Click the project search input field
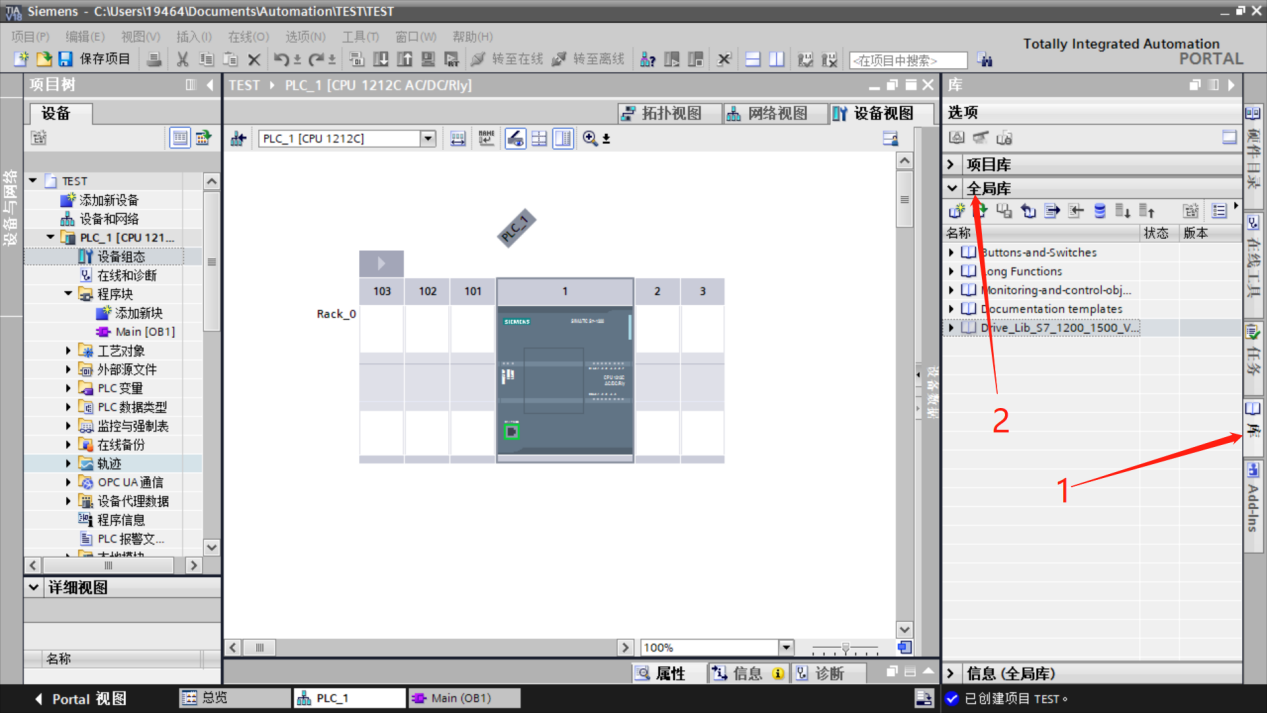This screenshot has width=1267, height=713. pos(908,60)
